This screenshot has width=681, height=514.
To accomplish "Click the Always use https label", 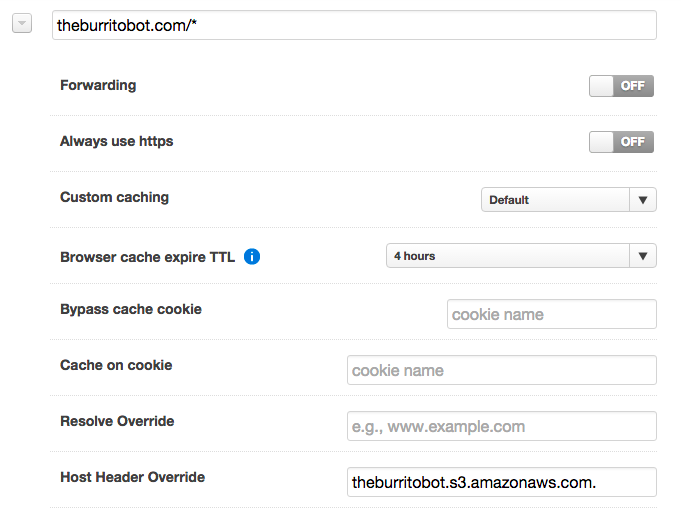I will [x=116, y=142].
